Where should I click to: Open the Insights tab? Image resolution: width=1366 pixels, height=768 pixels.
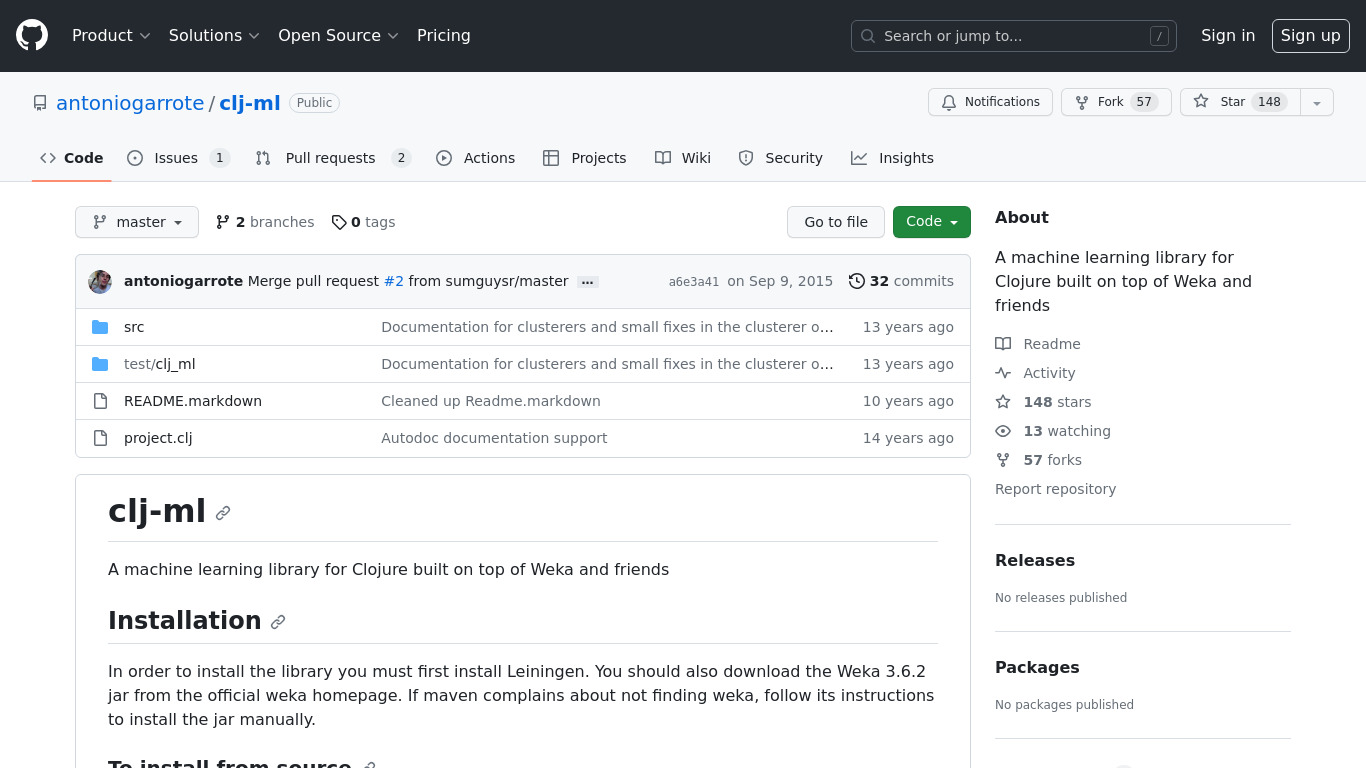point(892,158)
